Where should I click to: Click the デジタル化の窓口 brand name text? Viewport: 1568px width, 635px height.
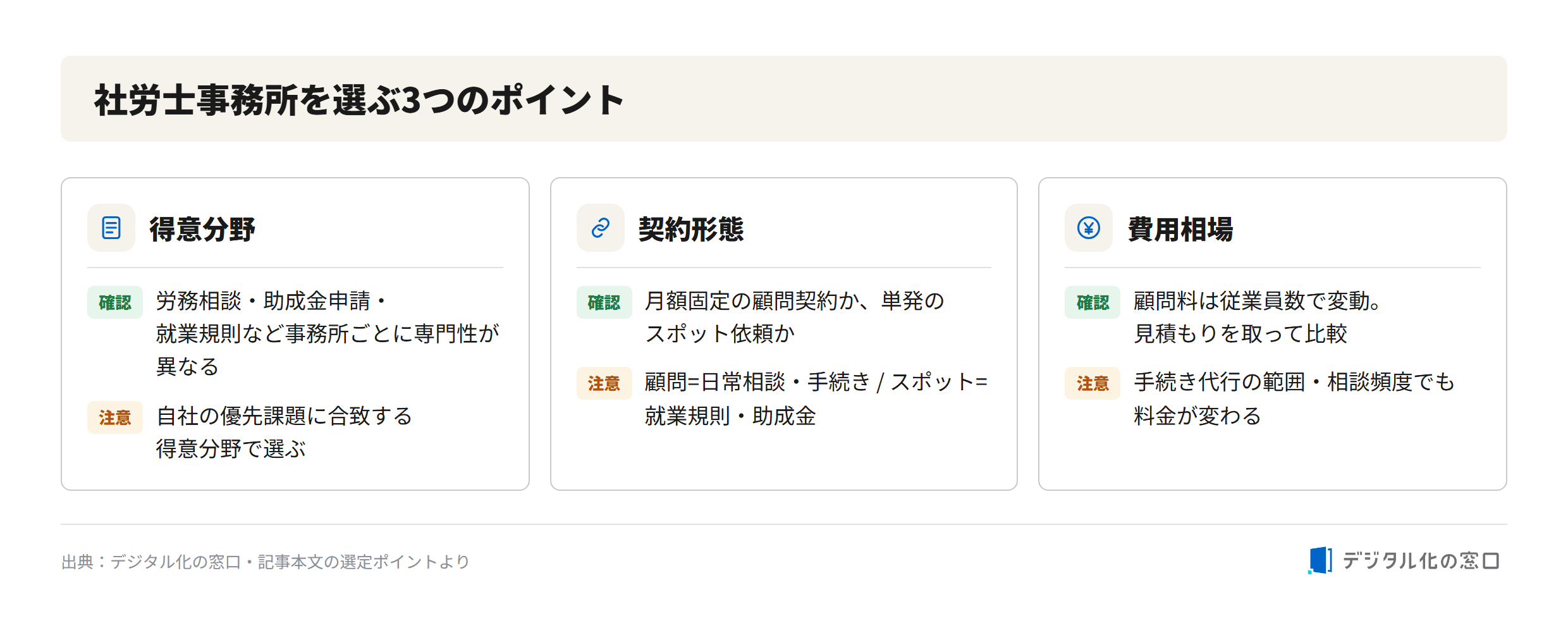1421,560
